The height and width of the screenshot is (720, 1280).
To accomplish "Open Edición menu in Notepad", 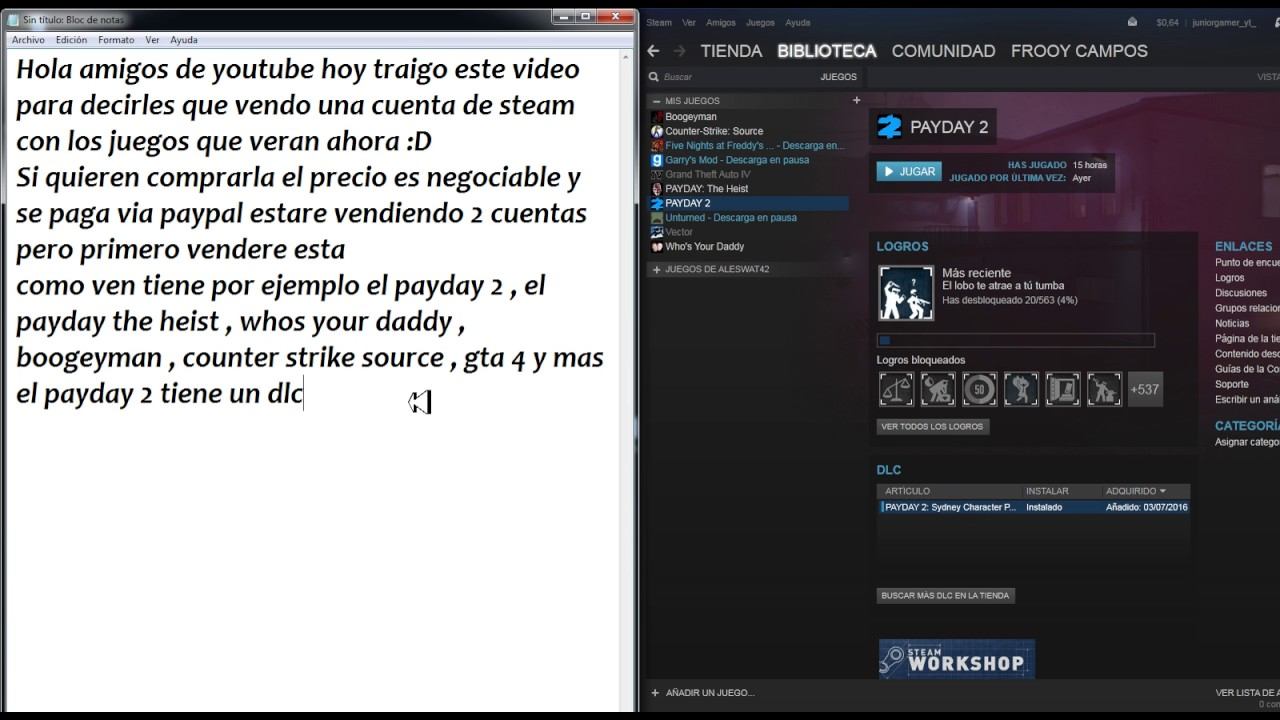I will coord(71,40).
